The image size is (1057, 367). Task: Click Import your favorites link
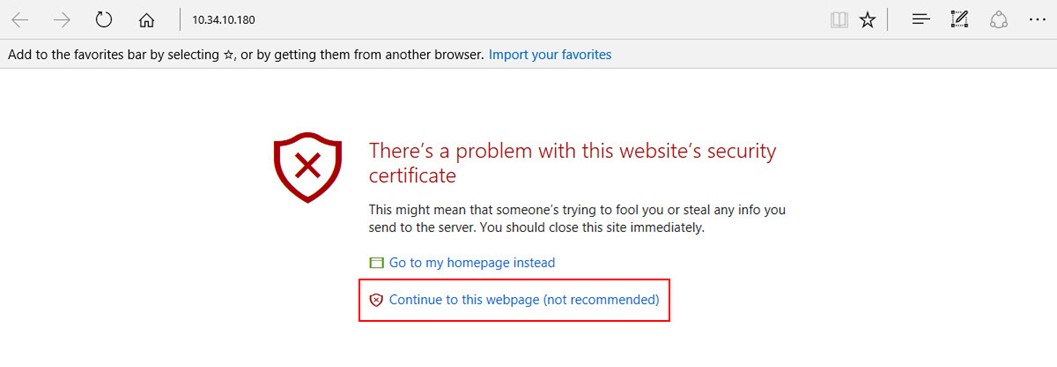[x=550, y=55]
